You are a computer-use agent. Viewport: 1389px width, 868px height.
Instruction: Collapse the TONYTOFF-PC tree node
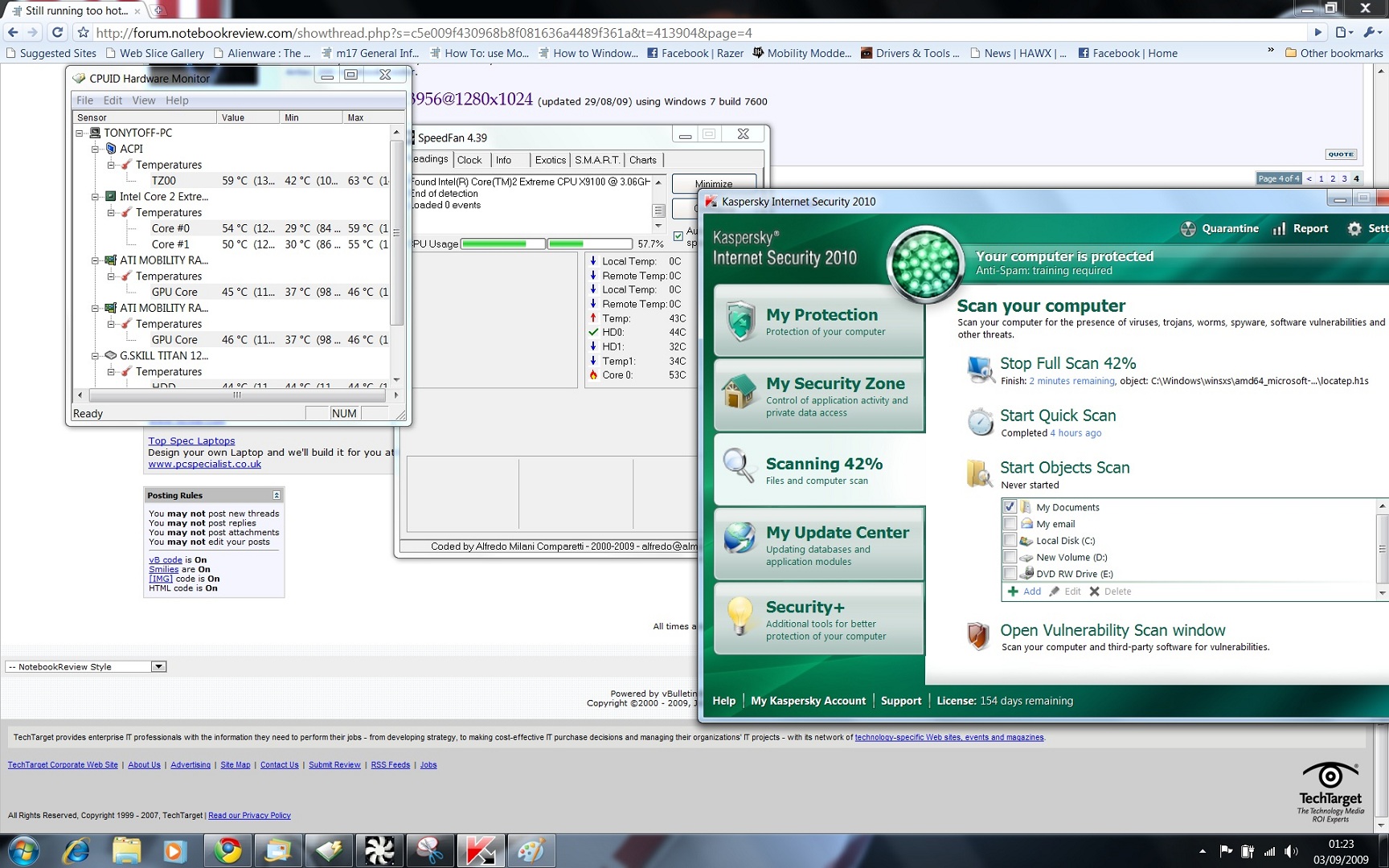[80, 133]
